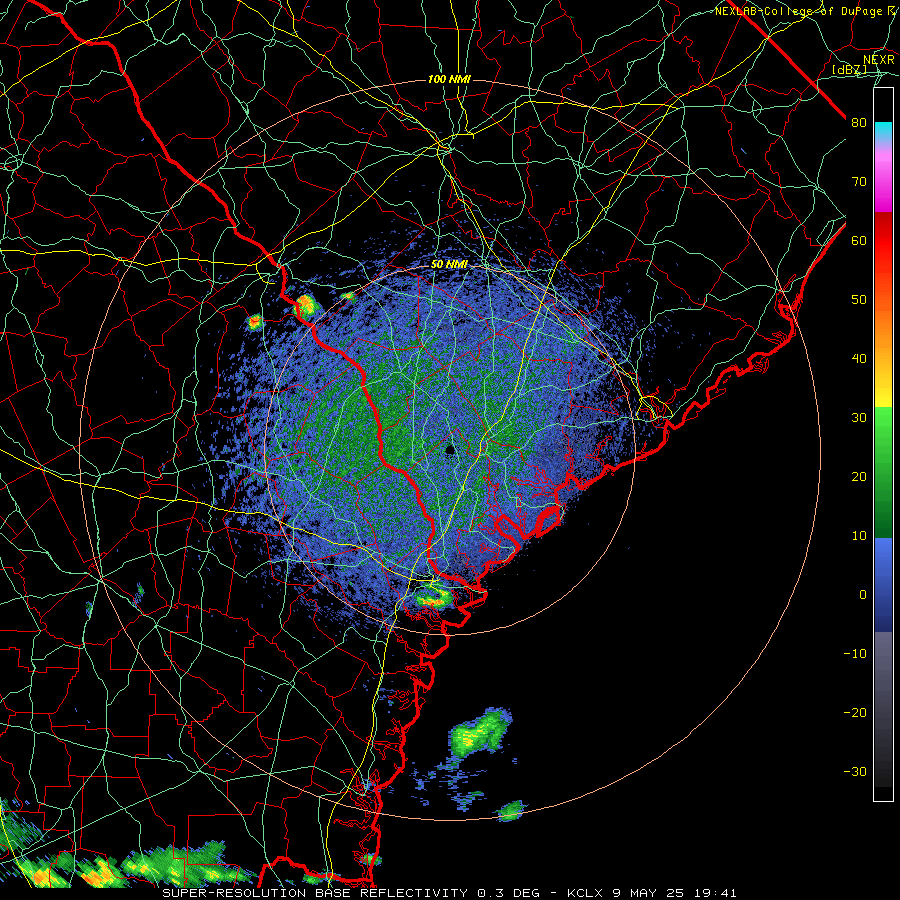Click the dBZ units label
The image size is (900, 900).
pos(850,70)
